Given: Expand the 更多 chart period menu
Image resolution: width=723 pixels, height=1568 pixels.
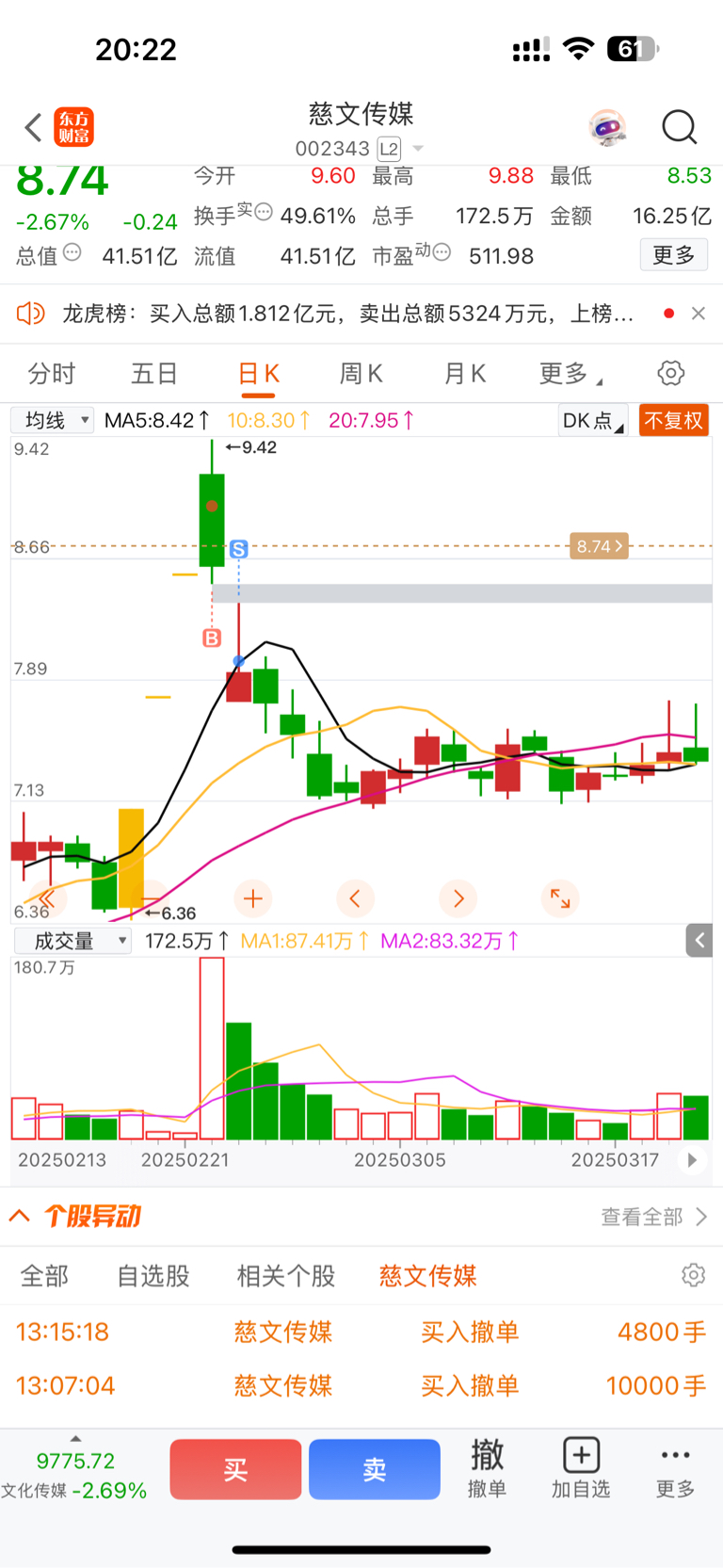Looking at the screenshot, I should pyautogui.click(x=570, y=374).
